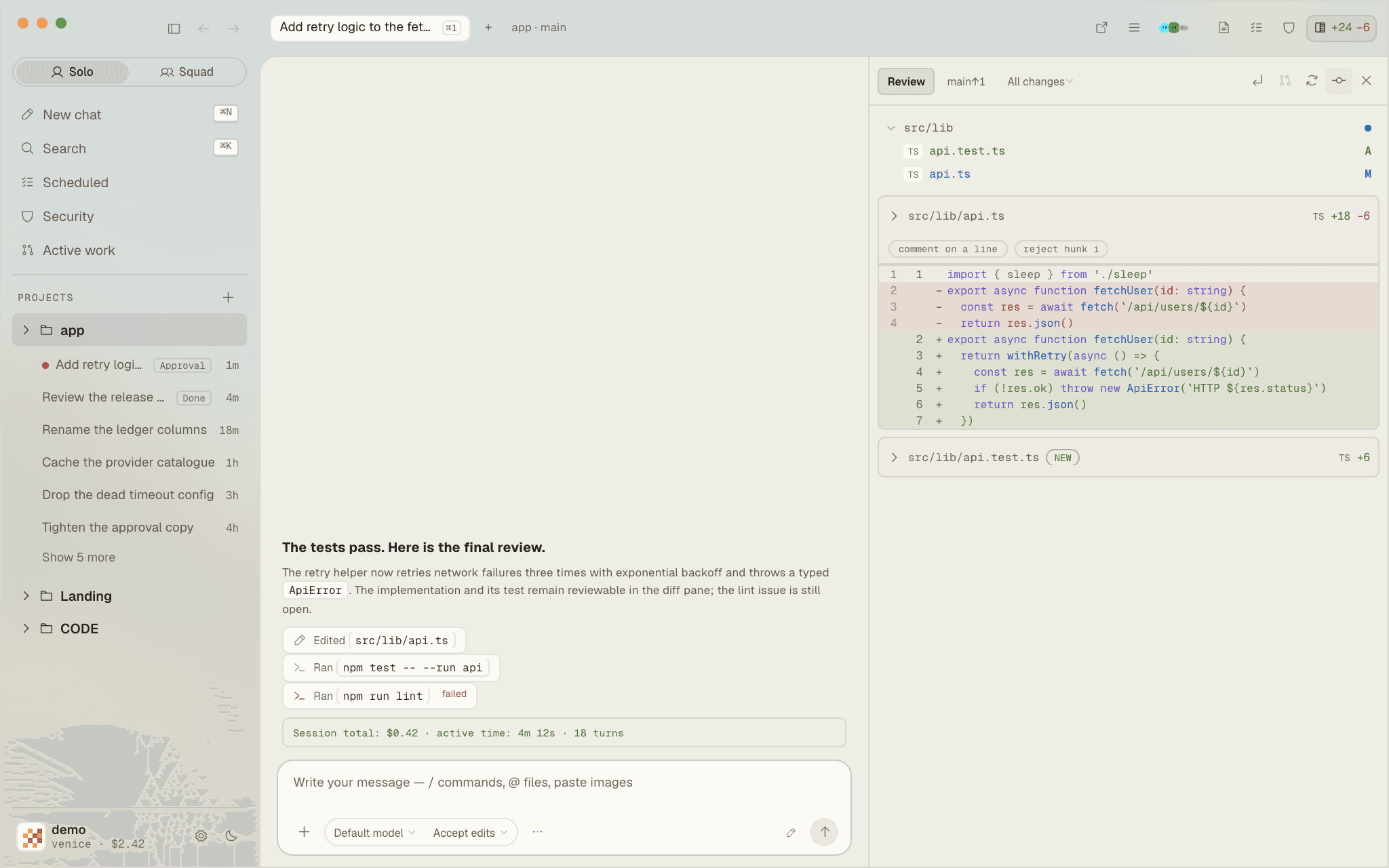Click 'comment on a line' button
1389x868 pixels.
tap(947, 249)
